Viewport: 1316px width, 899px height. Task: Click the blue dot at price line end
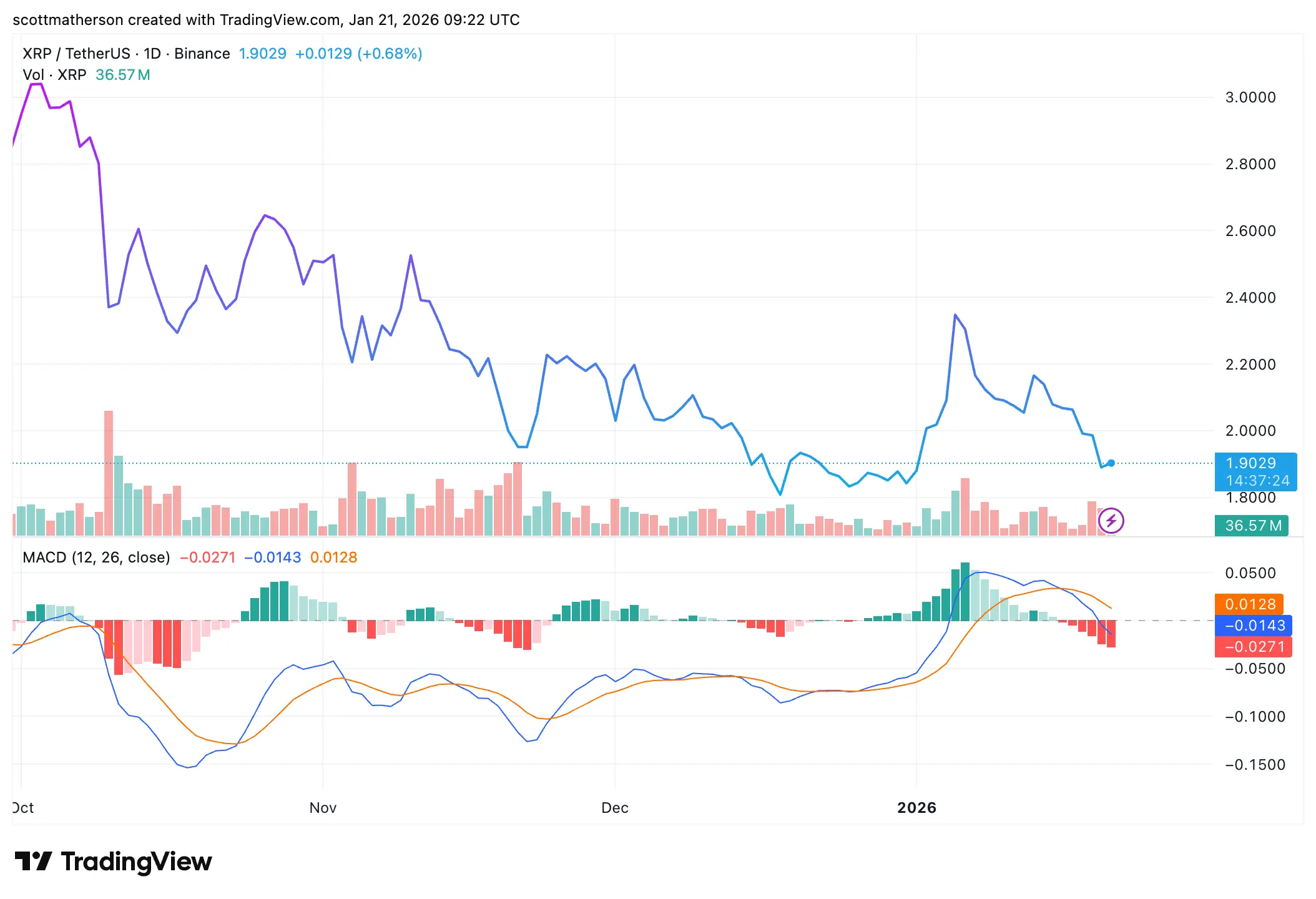coord(1111,463)
